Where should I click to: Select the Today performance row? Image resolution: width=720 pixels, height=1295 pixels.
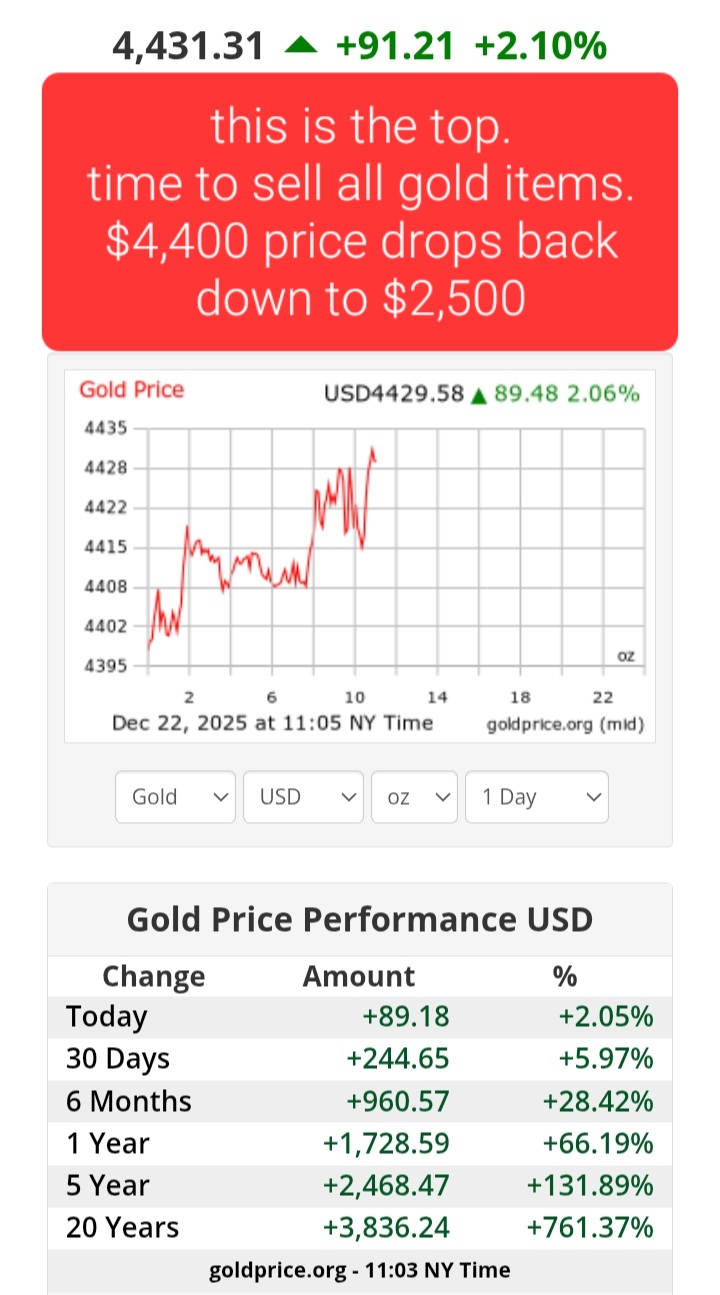point(360,1017)
